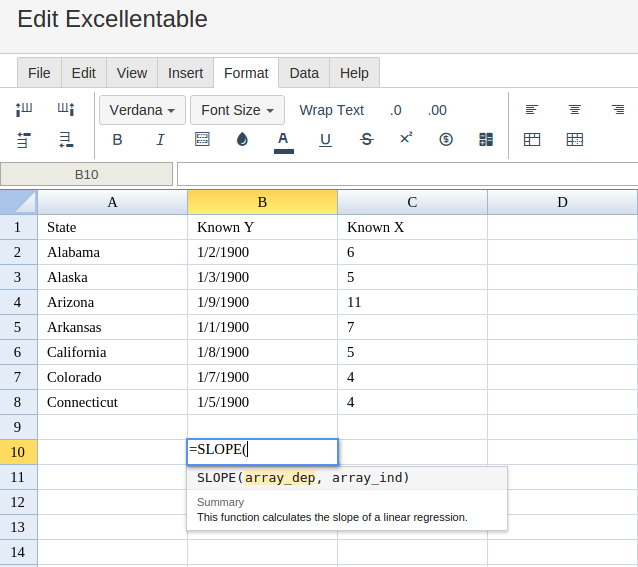Expand the Verdana font dropdown
This screenshot has height=567, width=638.
pos(142,110)
